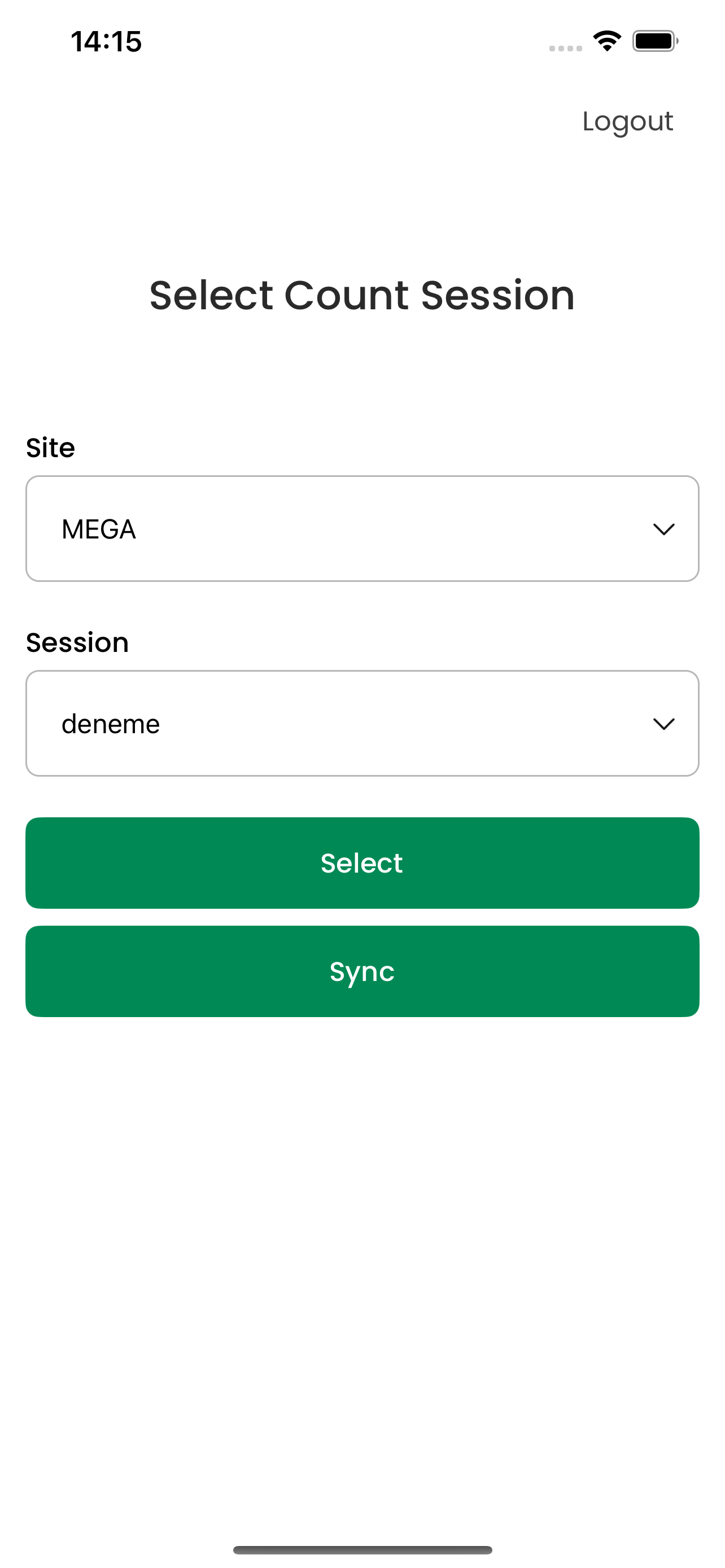Open the Site dropdown showing MEGA
725x1568 pixels.
coord(362,528)
